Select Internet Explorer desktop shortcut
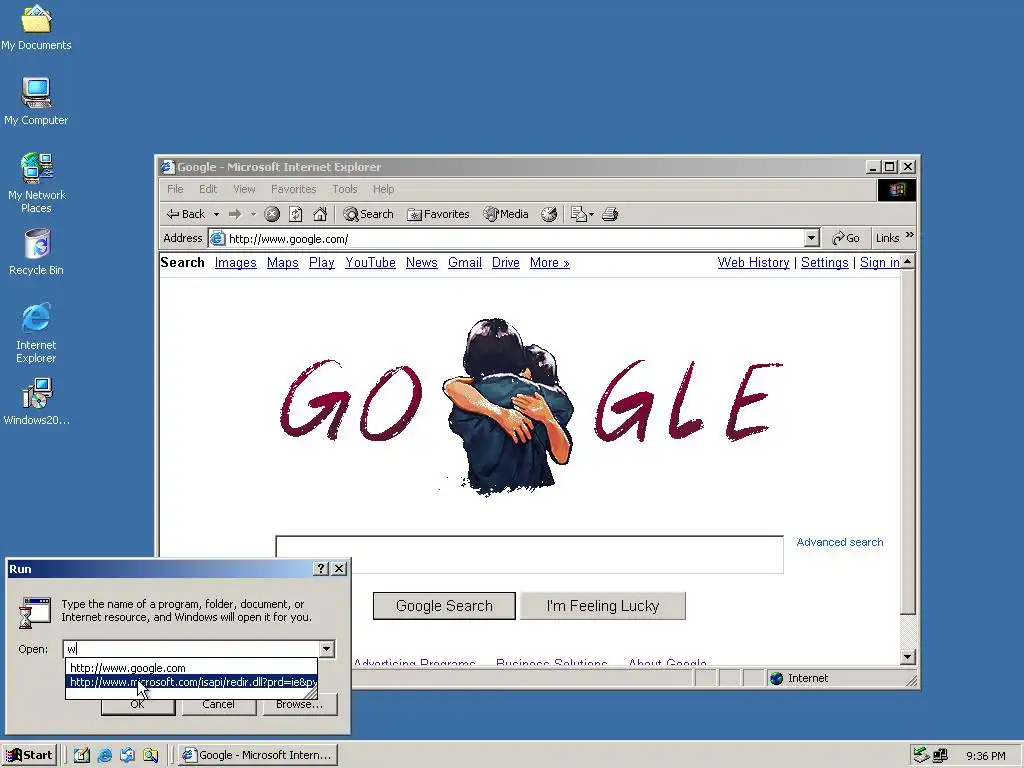The width and height of the screenshot is (1024, 768). pyautogui.click(x=36, y=333)
